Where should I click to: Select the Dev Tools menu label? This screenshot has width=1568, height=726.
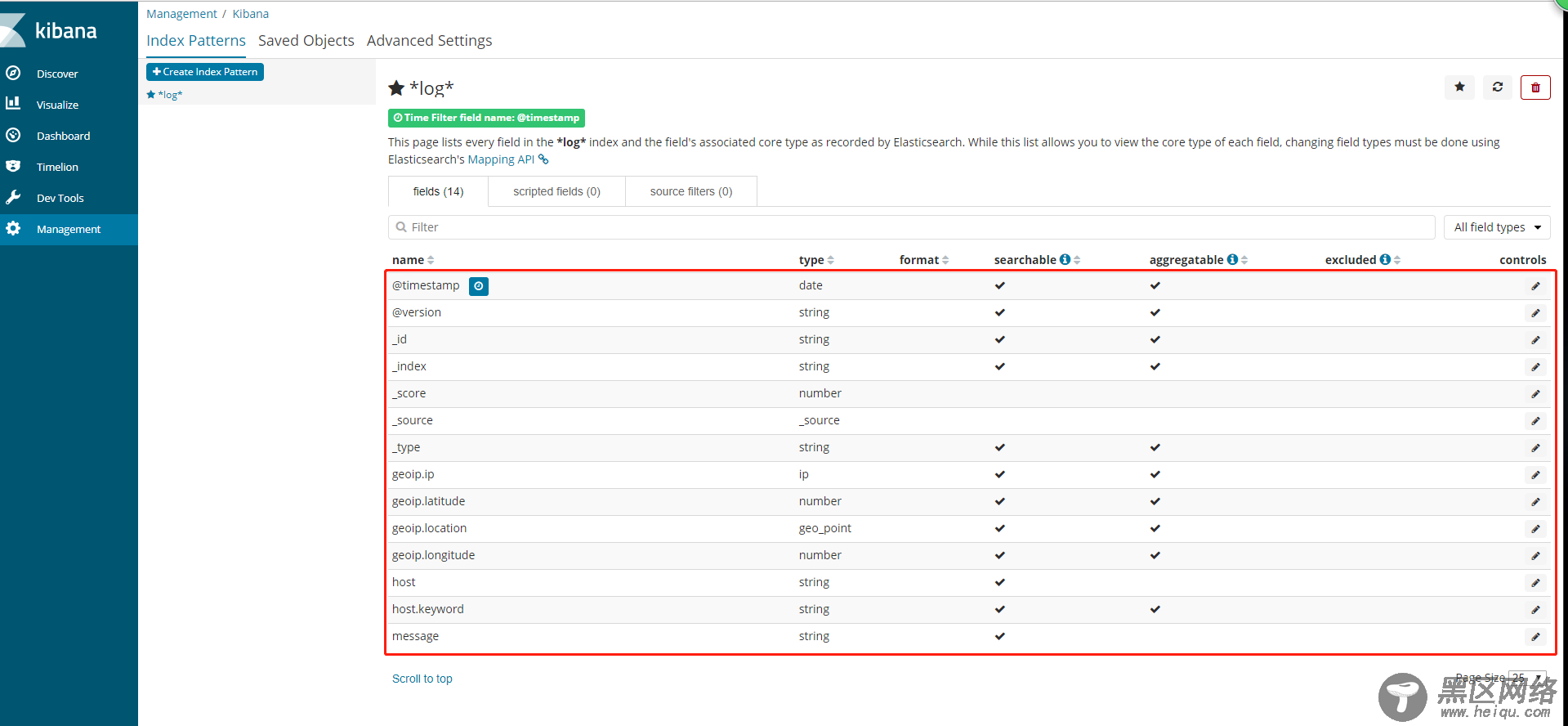[60, 198]
